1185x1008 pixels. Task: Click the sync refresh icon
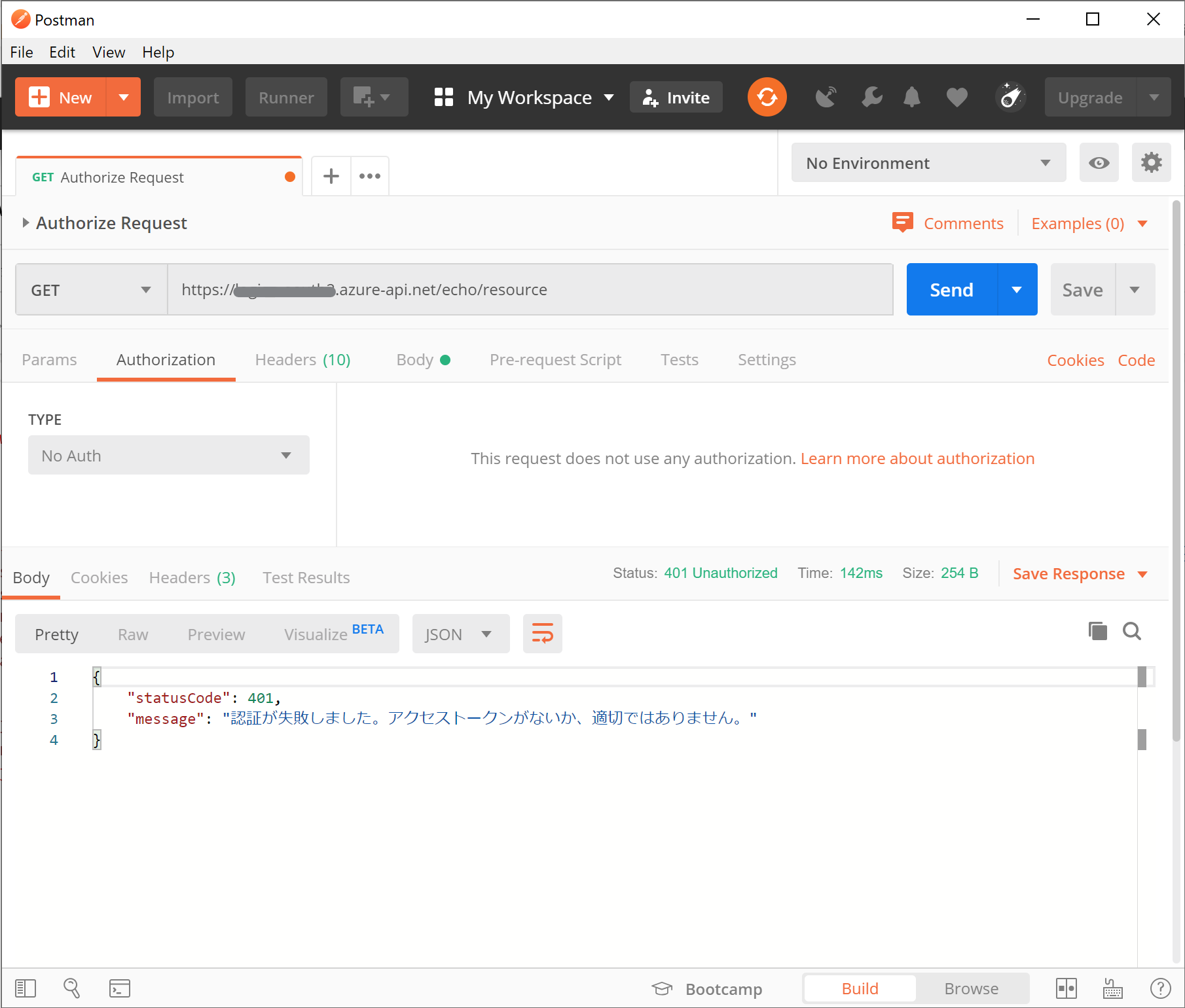767,97
